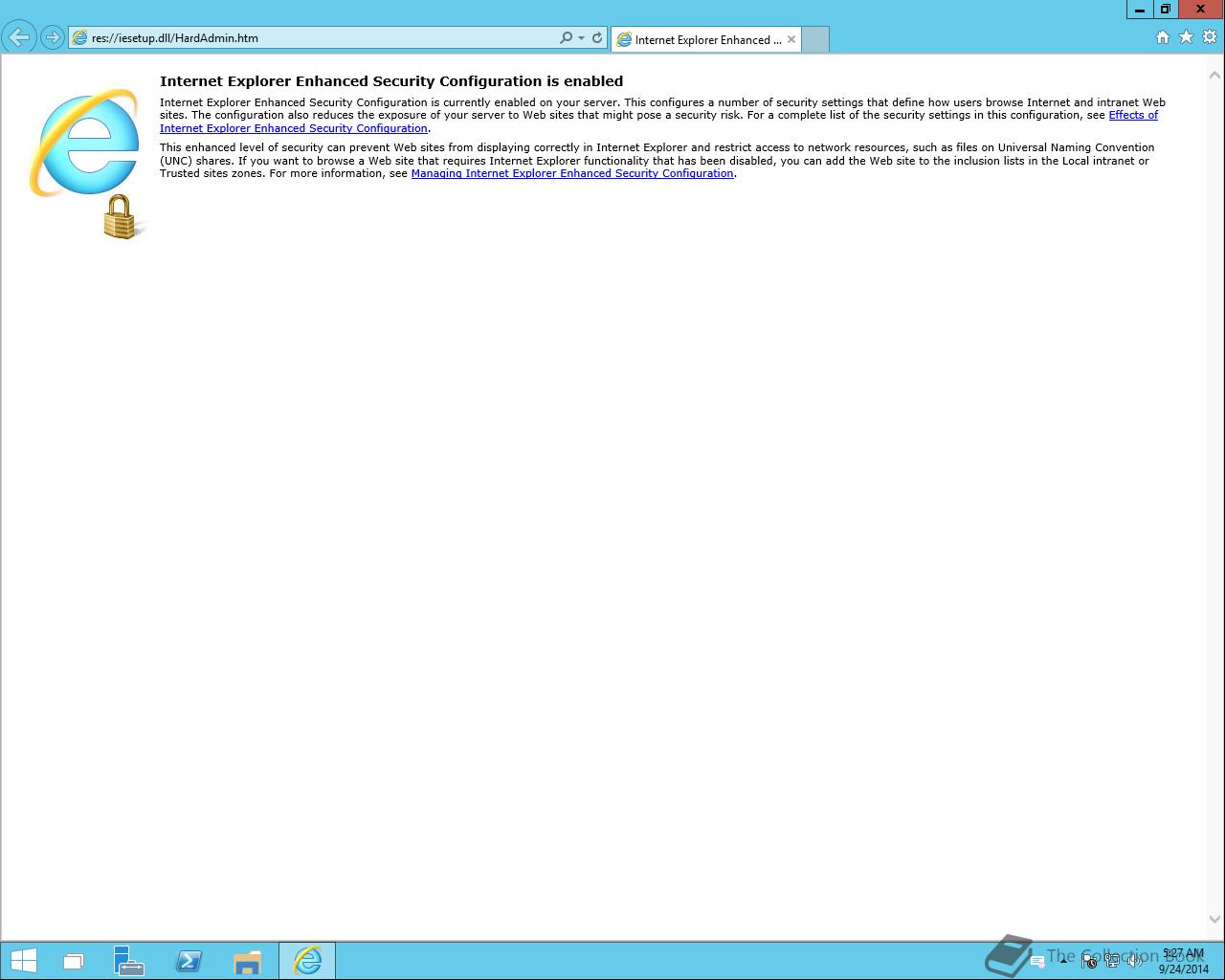1225x980 pixels.
Task: Click the search magnifier in address bar
Action: pos(566,38)
